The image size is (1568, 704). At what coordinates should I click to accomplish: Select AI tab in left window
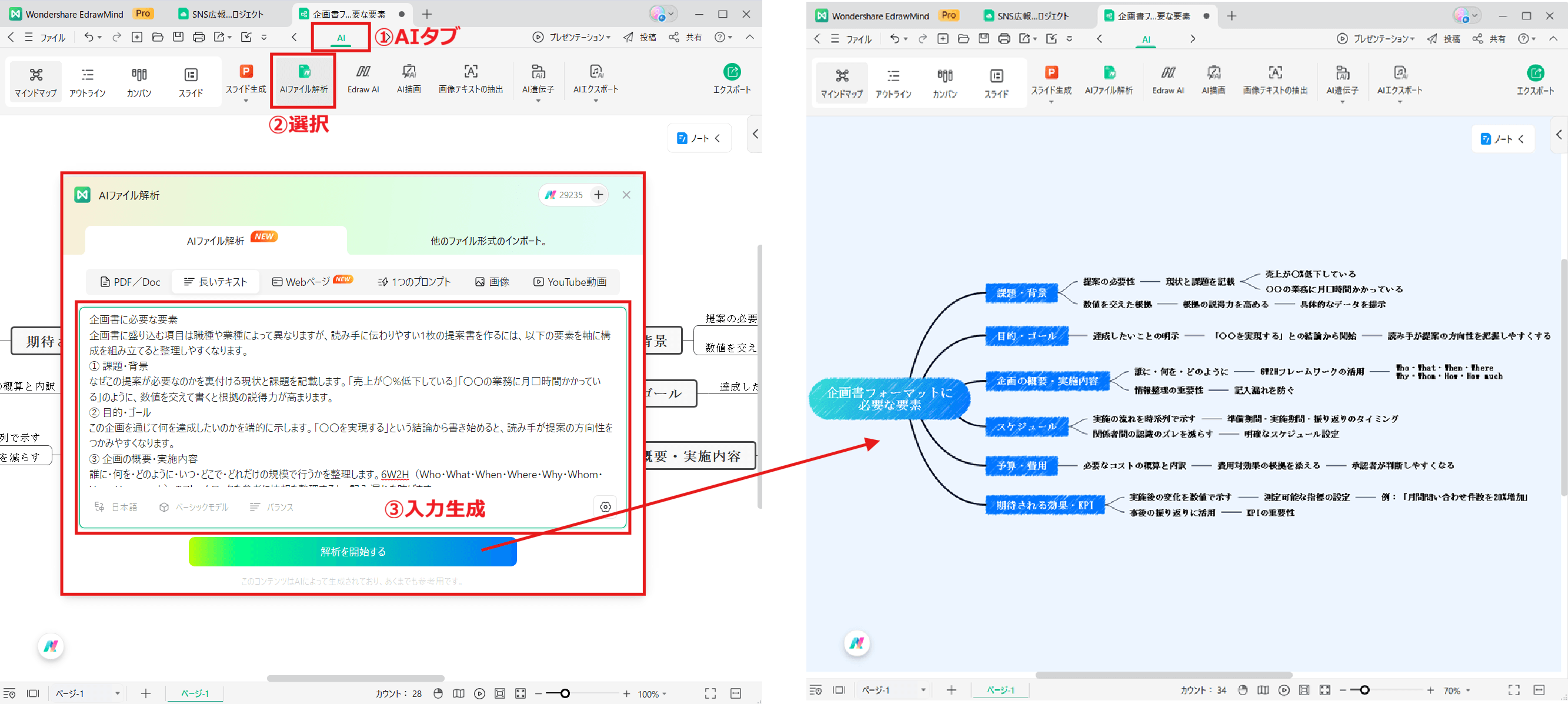tap(341, 38)
